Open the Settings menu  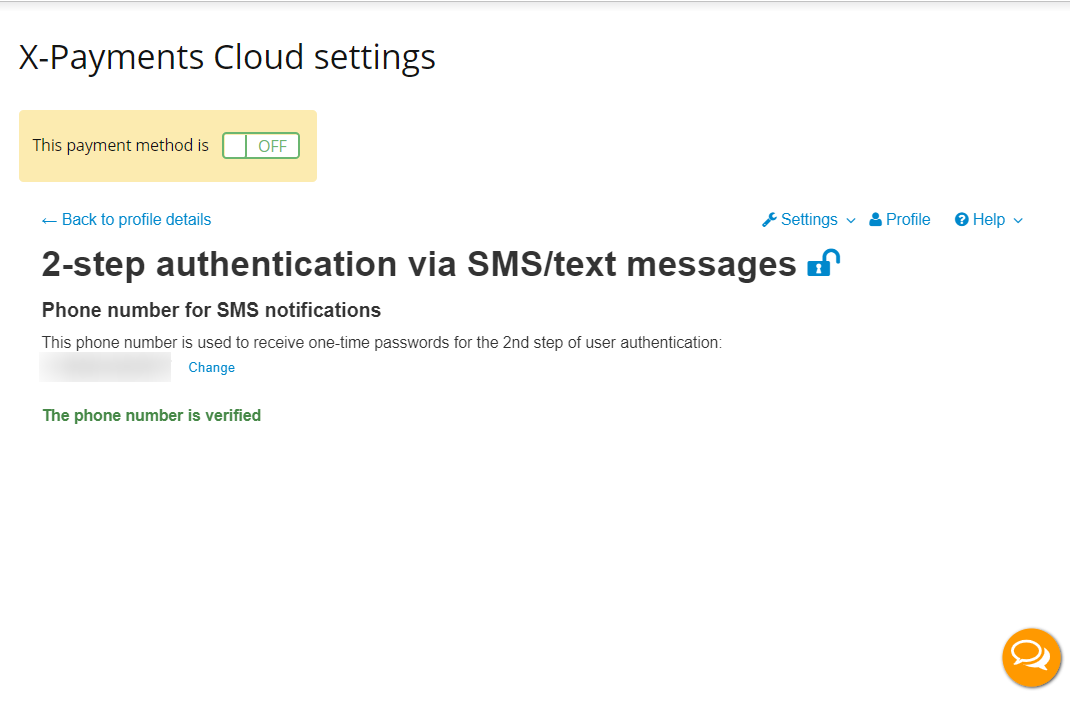(x=809, y=220)
